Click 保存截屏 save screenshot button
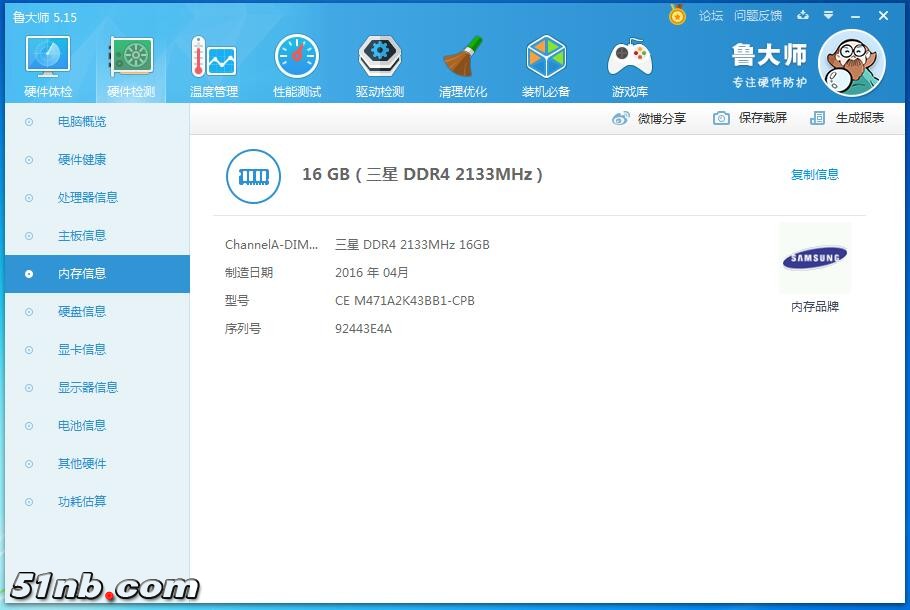The image size is (910, 610). 750,118
